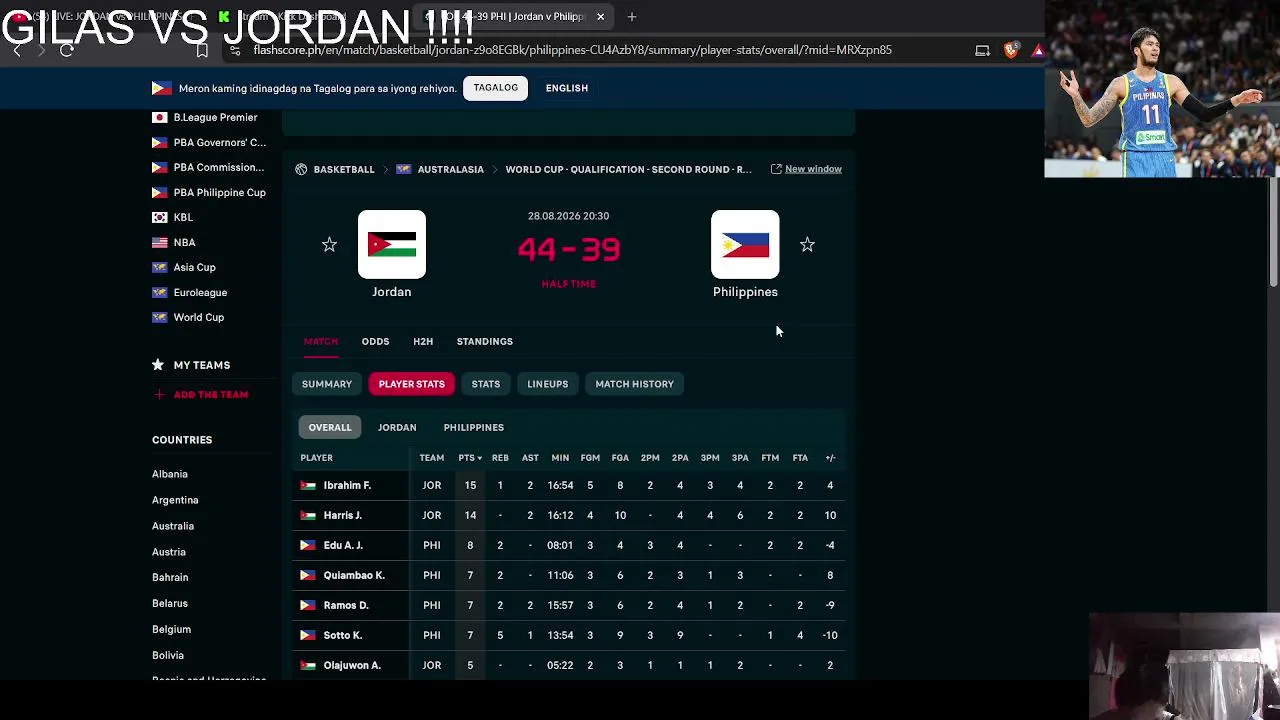Click the USA flag icon beside NBA
This screenshot has width=1280, height=720.
159,242
